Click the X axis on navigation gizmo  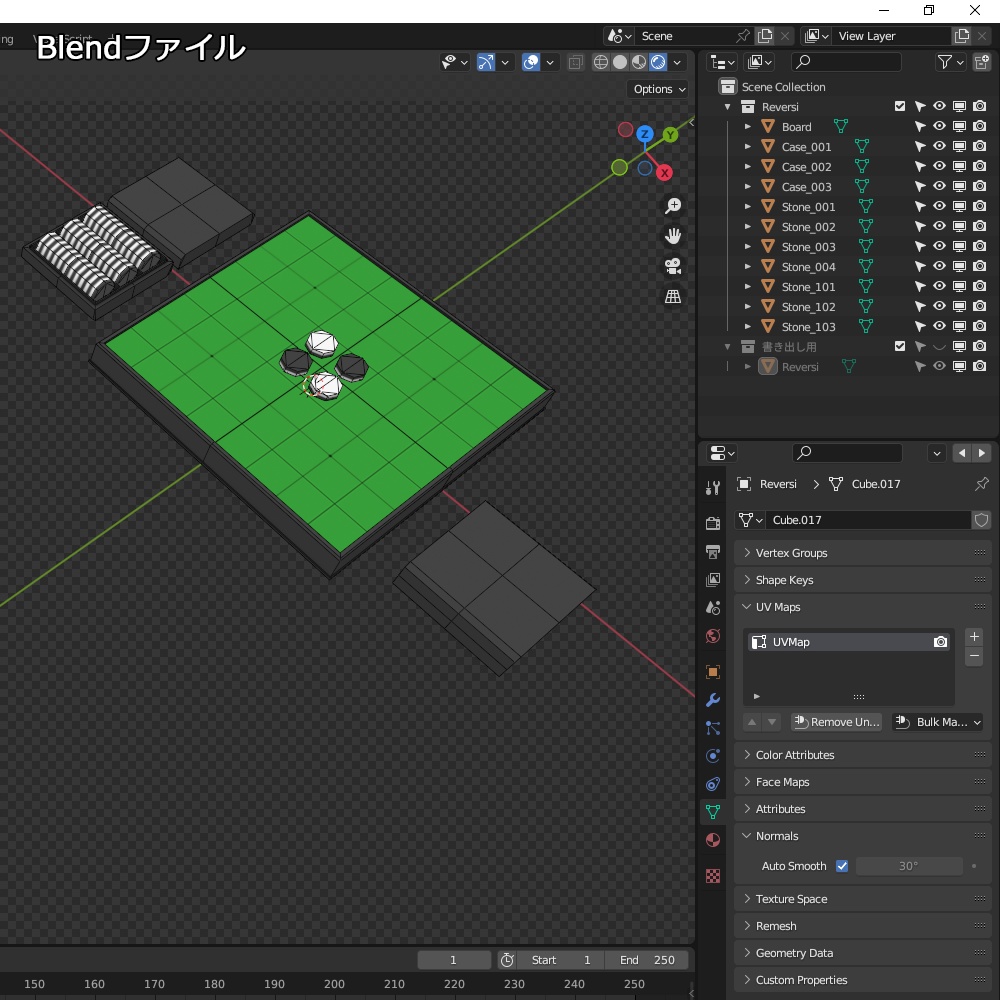tap(664, 173)
